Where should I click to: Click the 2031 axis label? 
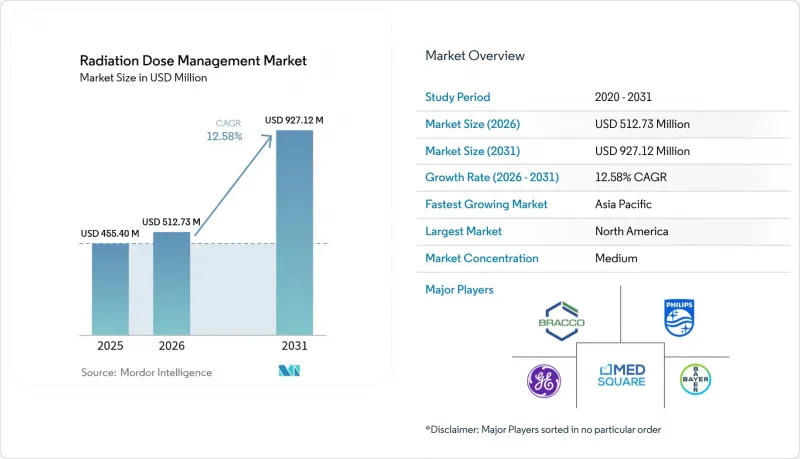point(294,346)
